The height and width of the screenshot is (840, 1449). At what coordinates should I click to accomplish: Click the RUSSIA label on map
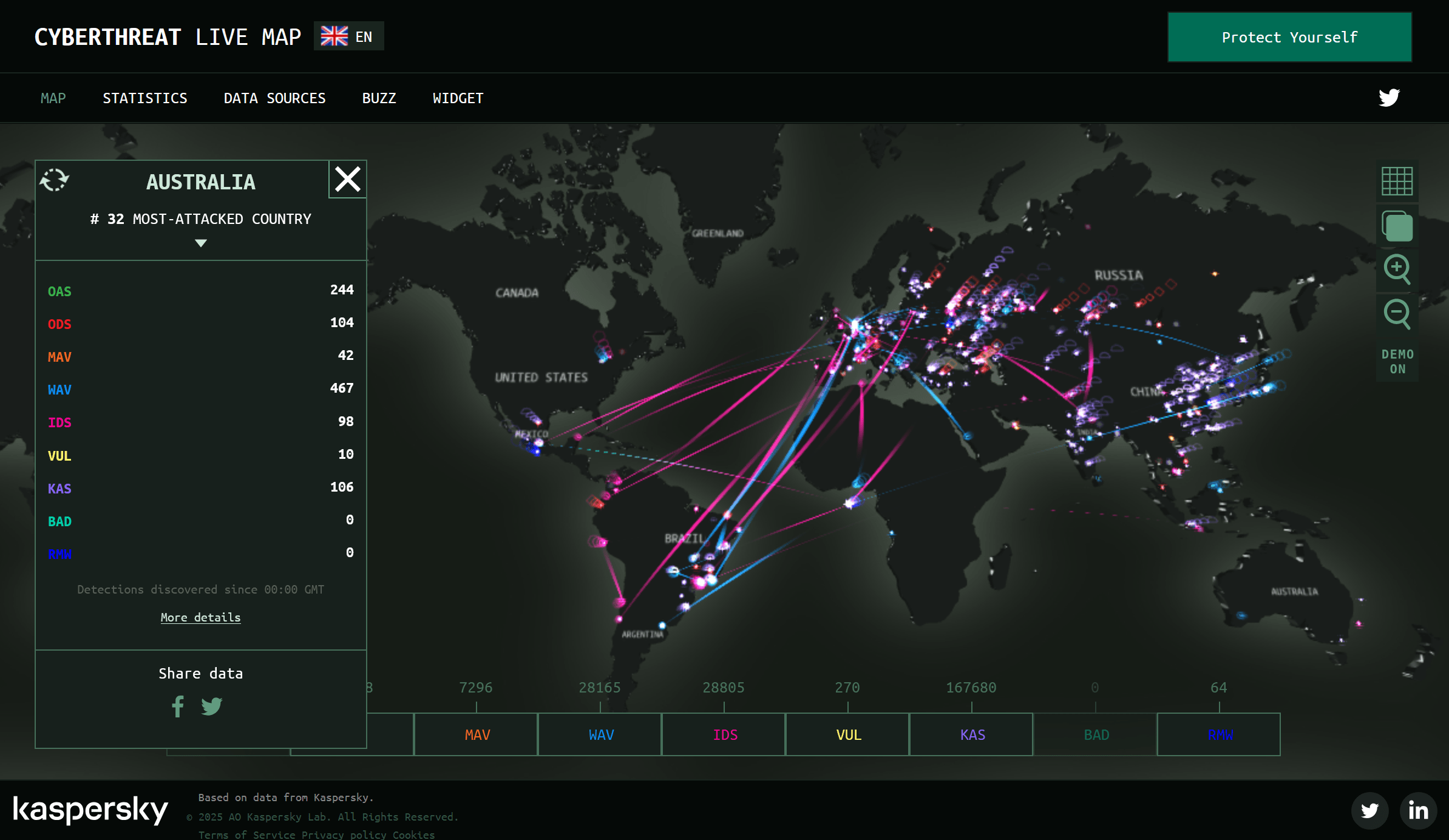1118,276
